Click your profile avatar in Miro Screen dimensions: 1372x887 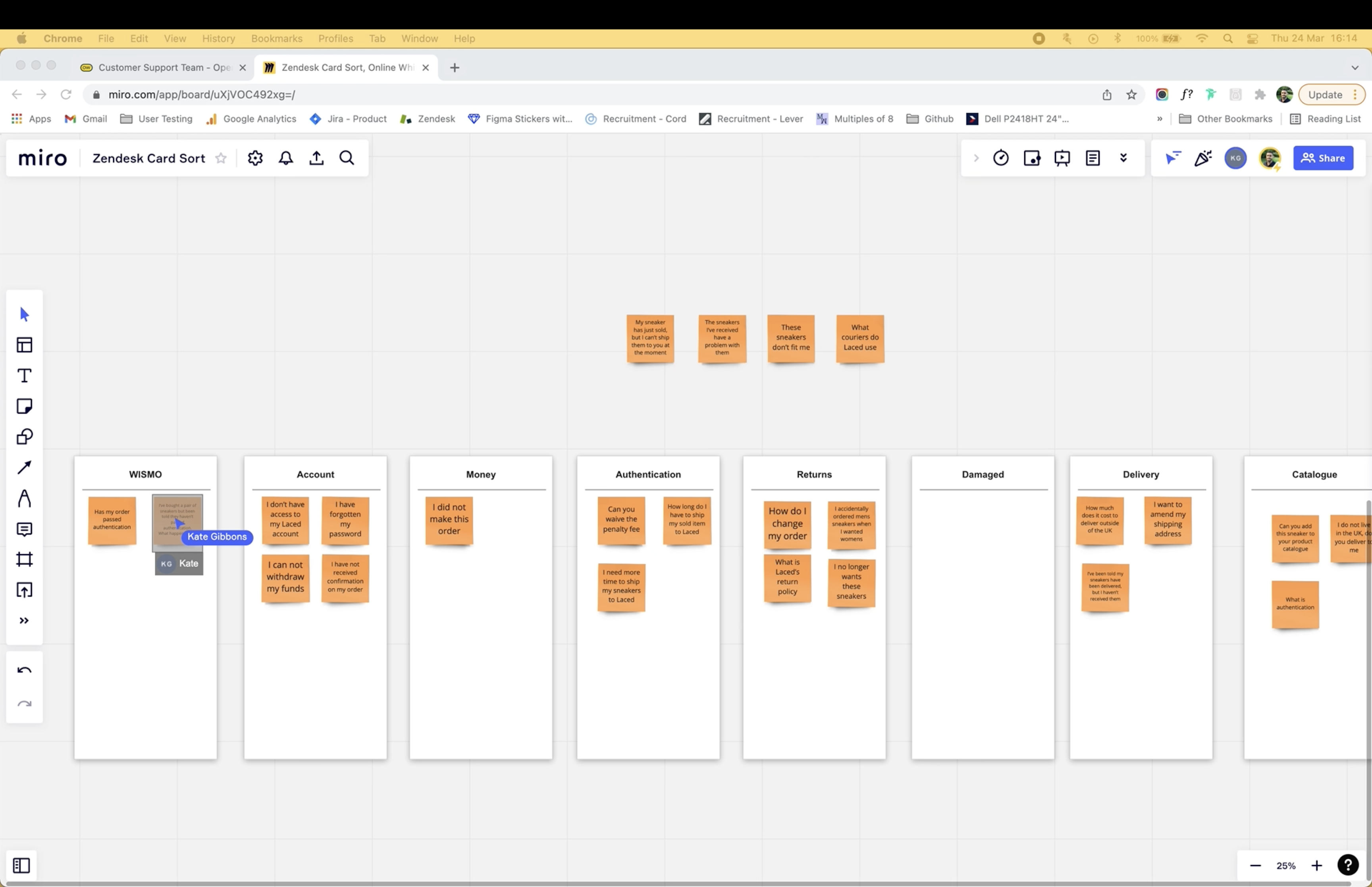(x=1270, y=158)
